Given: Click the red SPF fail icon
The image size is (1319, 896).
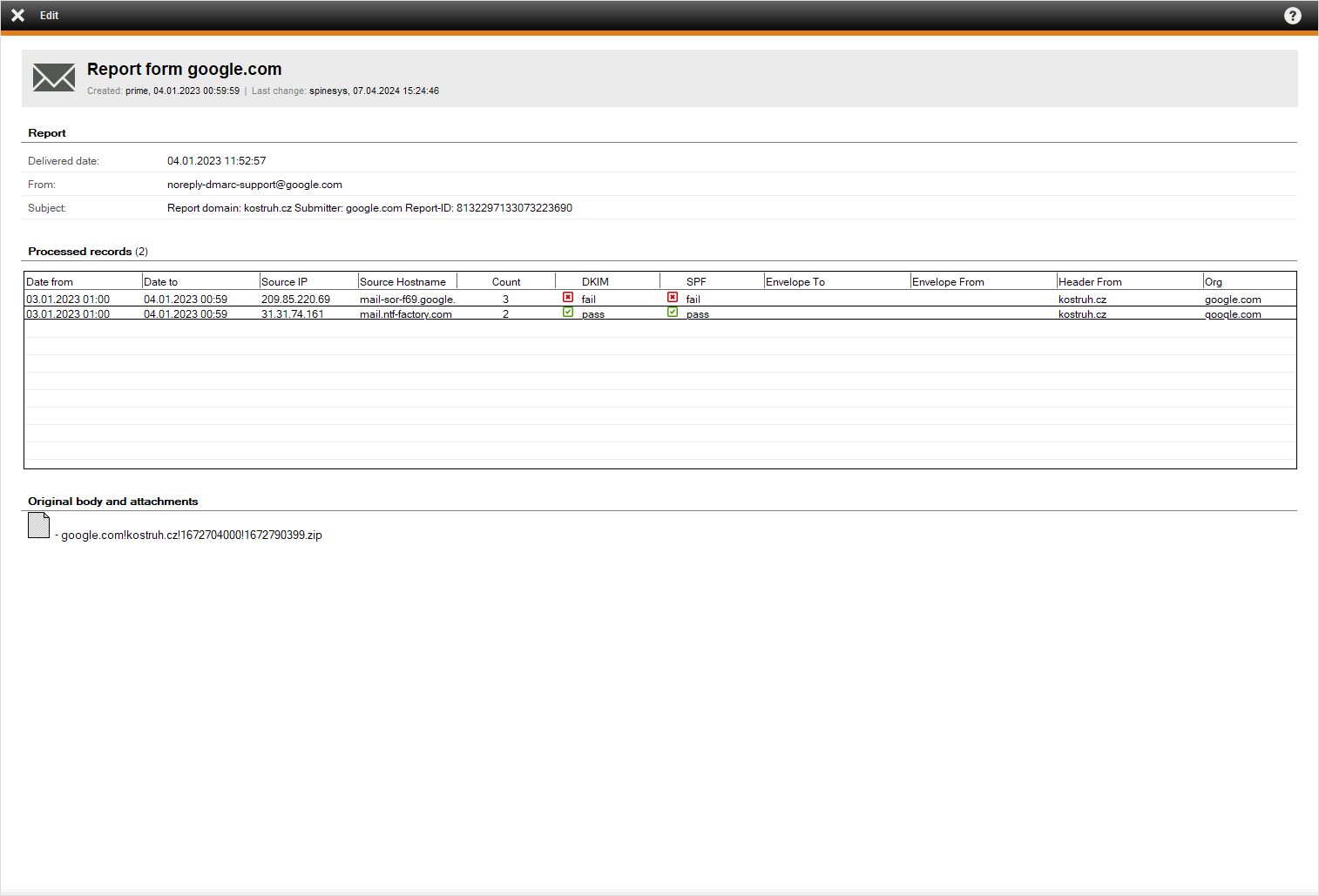Looking at the screenshot, I should [x=673, y=298].
